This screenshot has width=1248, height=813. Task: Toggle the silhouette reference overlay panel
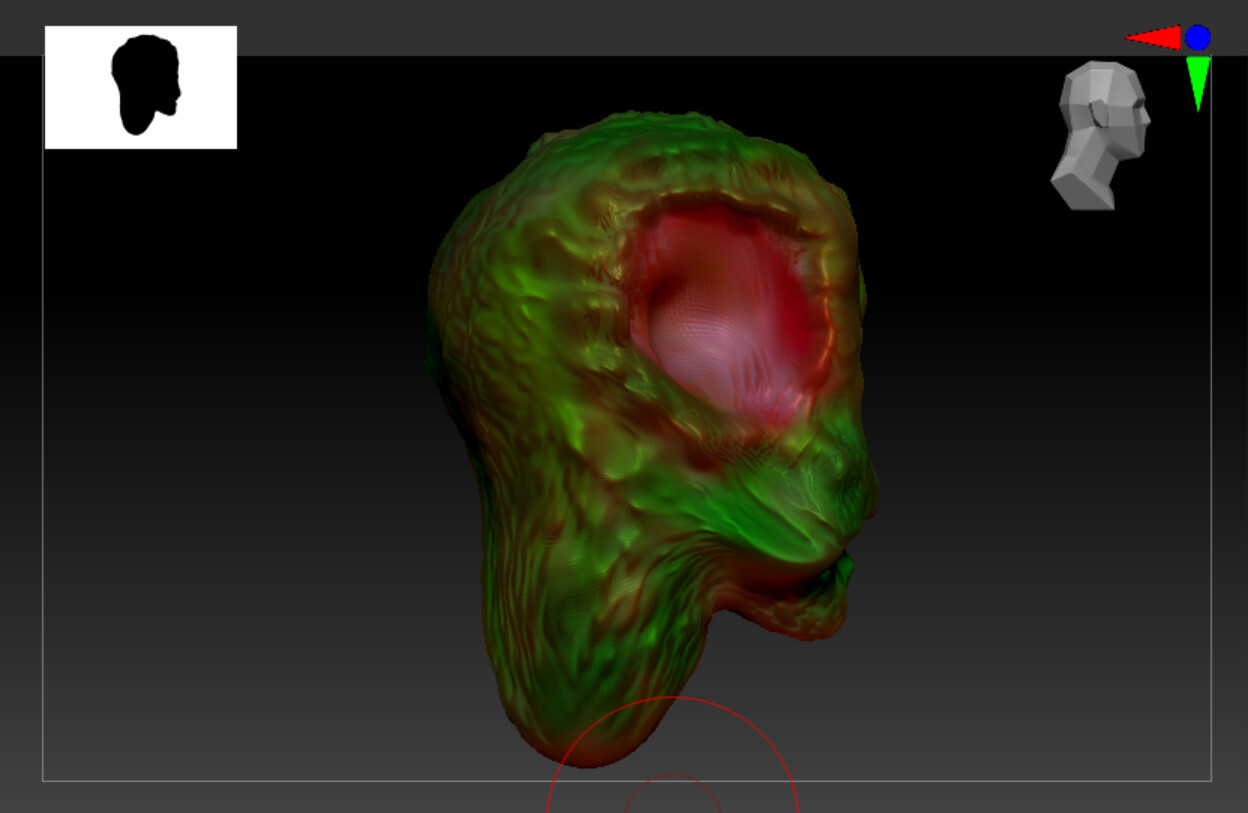[140, 86]
